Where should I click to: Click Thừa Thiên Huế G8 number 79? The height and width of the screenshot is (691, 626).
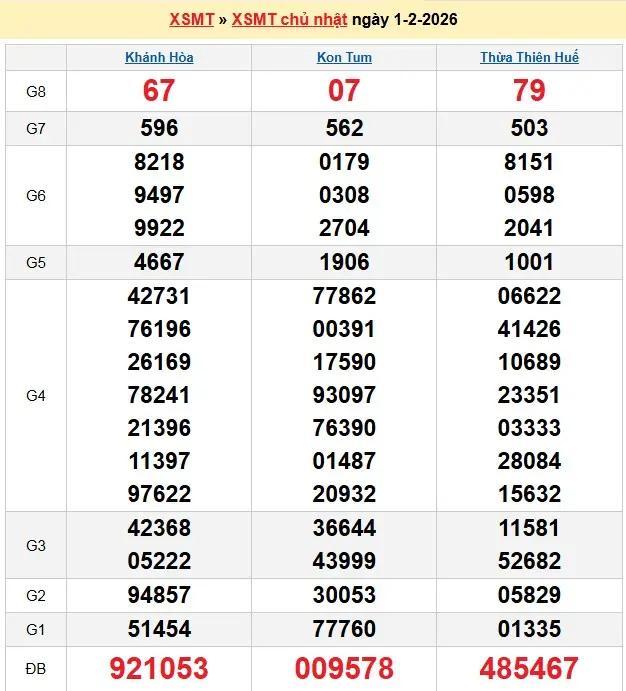529,91
